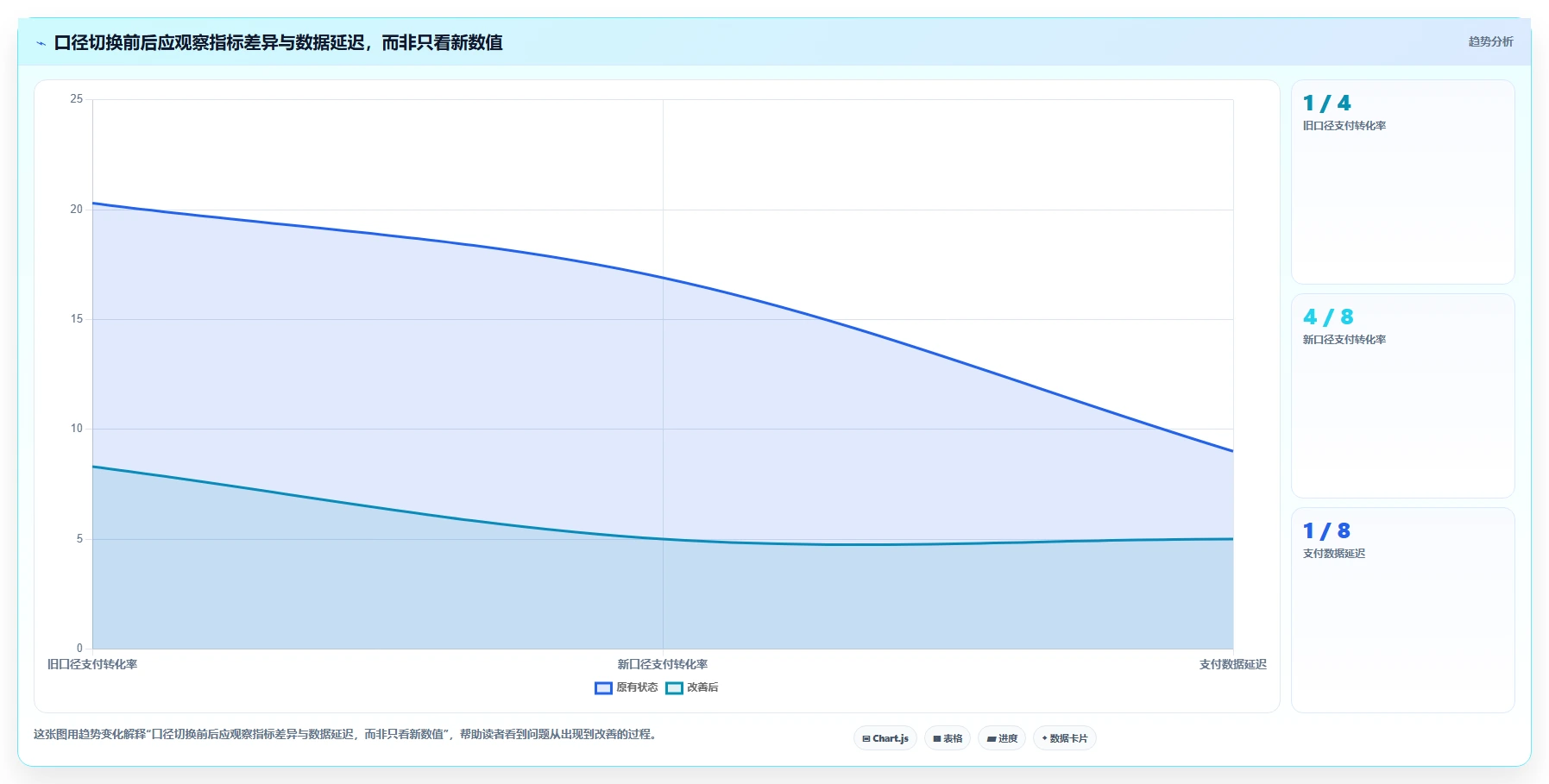Image resolution: width=1549 pixels, height=784 pixels.
Task: Click the 支付数据延迟 x-axis label
Action: [x=1233, y=664]
